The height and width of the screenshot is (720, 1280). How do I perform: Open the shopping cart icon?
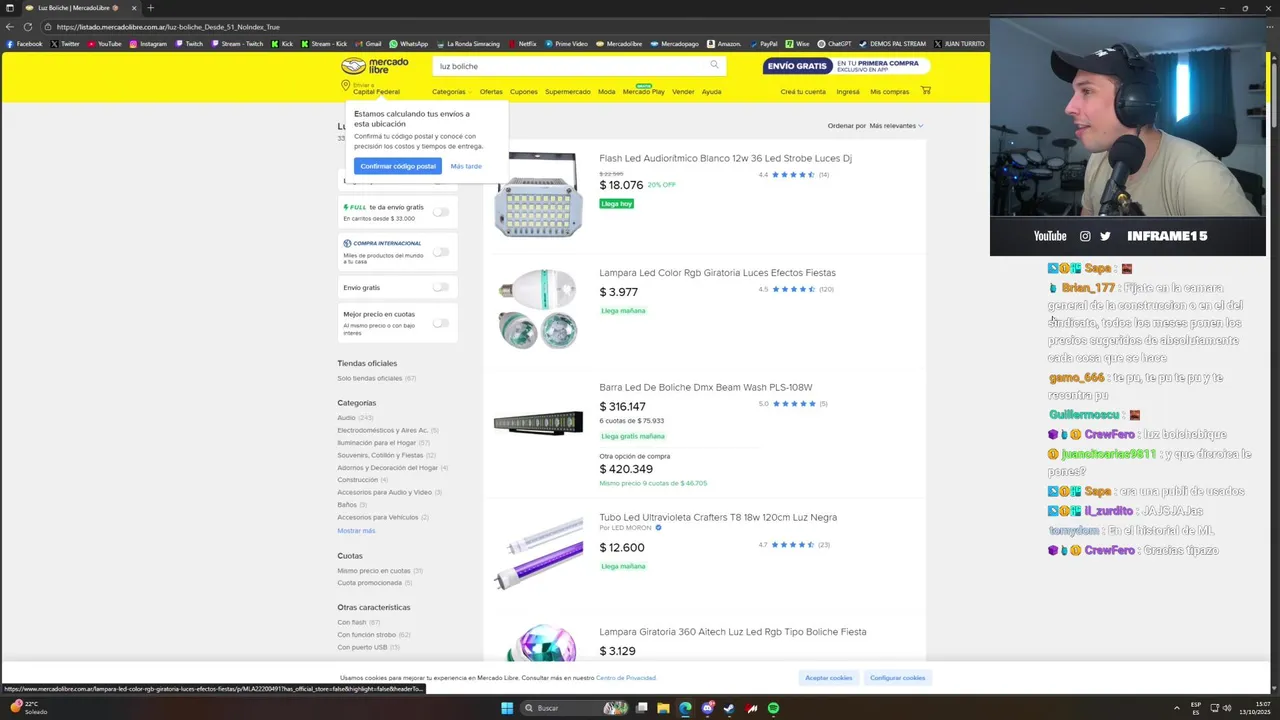(x=925, y=91)
